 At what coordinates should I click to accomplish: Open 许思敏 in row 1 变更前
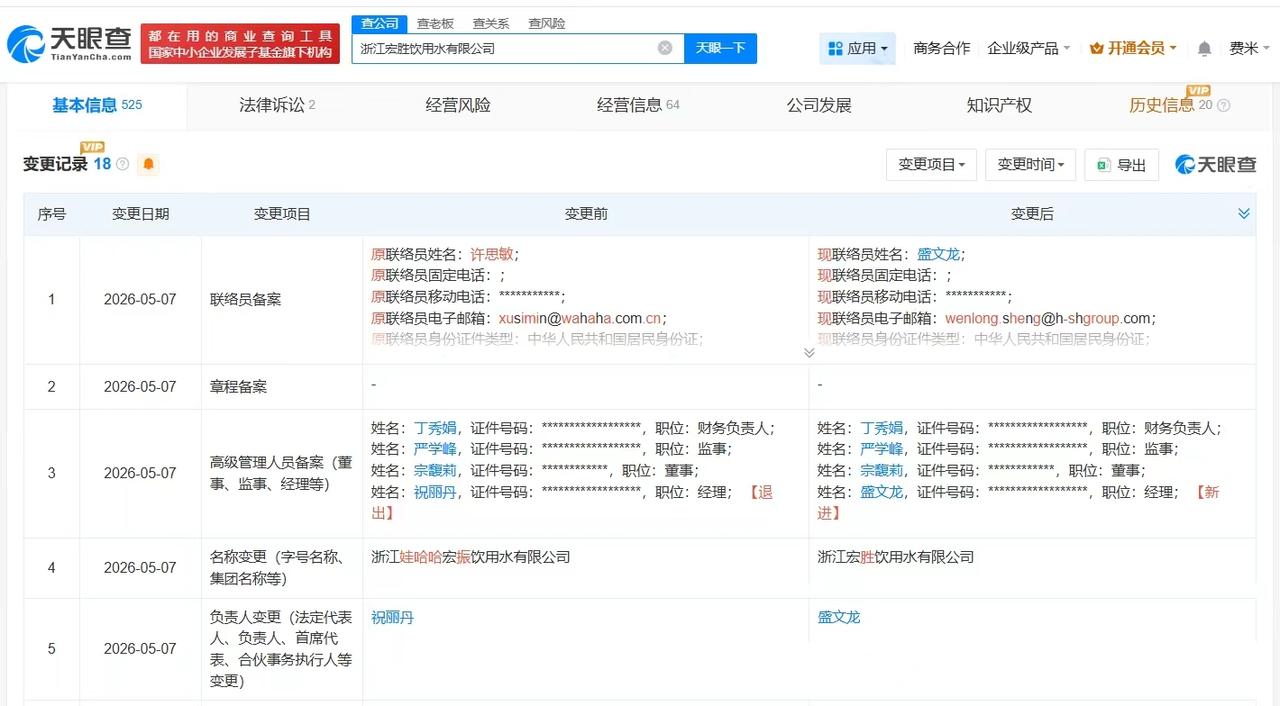pos(491,254)
